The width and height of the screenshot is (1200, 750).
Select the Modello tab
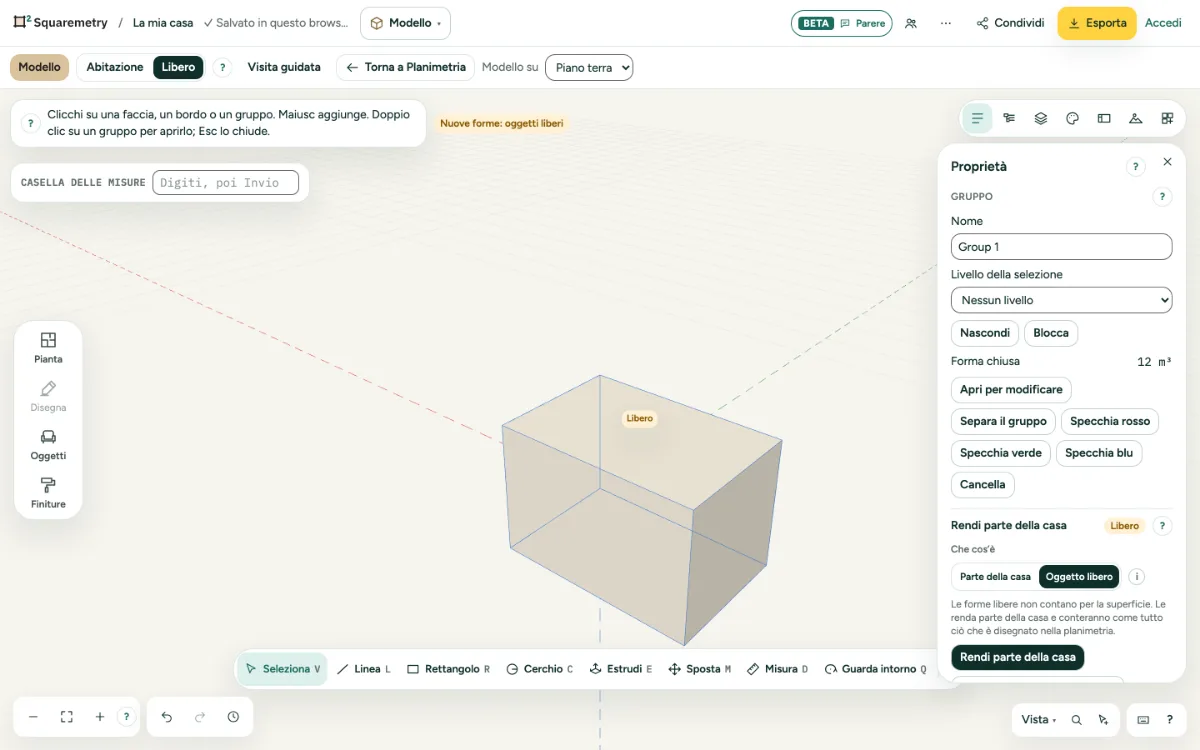[40, 67]
